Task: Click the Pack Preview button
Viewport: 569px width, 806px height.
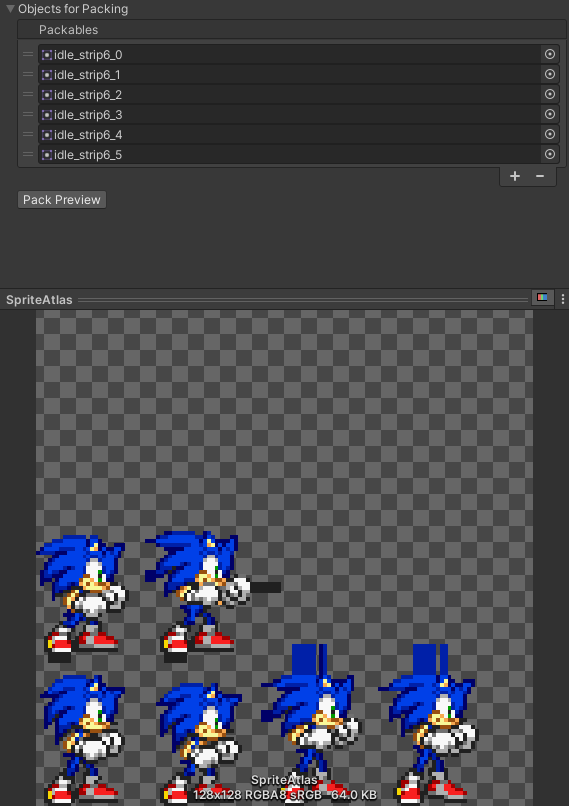Action: (x=62, y=199)
